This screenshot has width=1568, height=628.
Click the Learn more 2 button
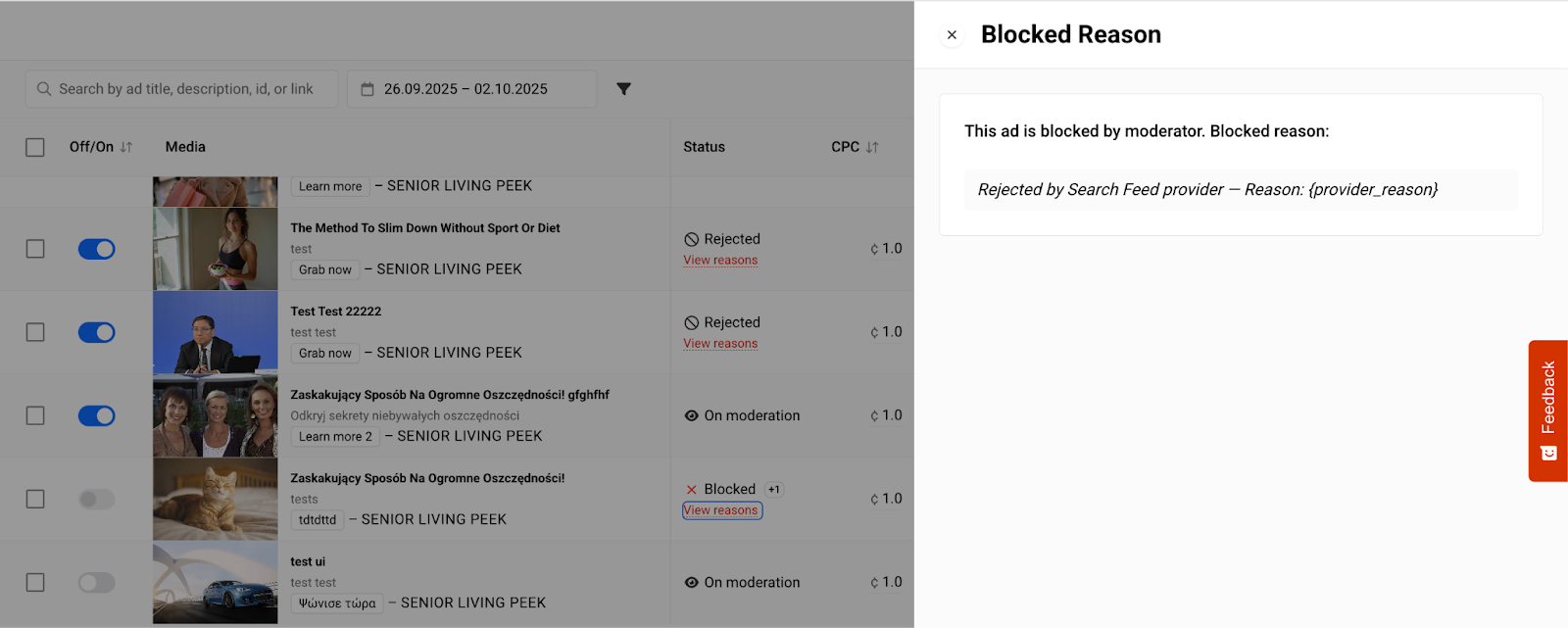[x=335, y=437]
